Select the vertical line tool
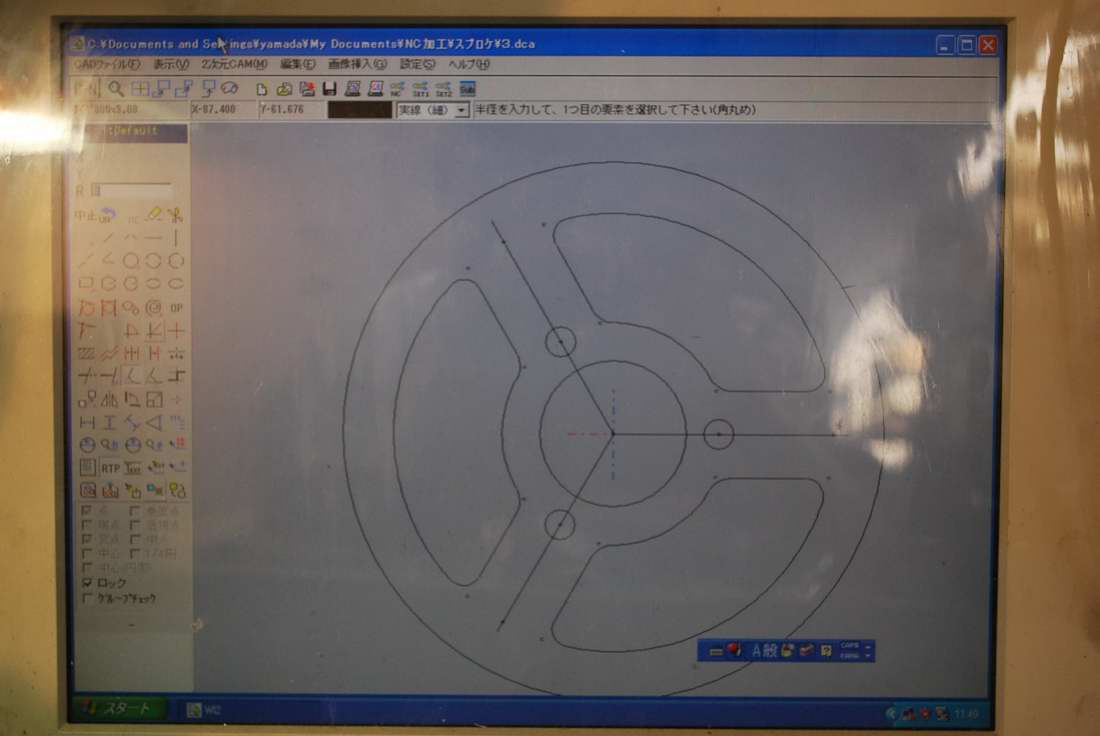 click(x=175, y=238)
